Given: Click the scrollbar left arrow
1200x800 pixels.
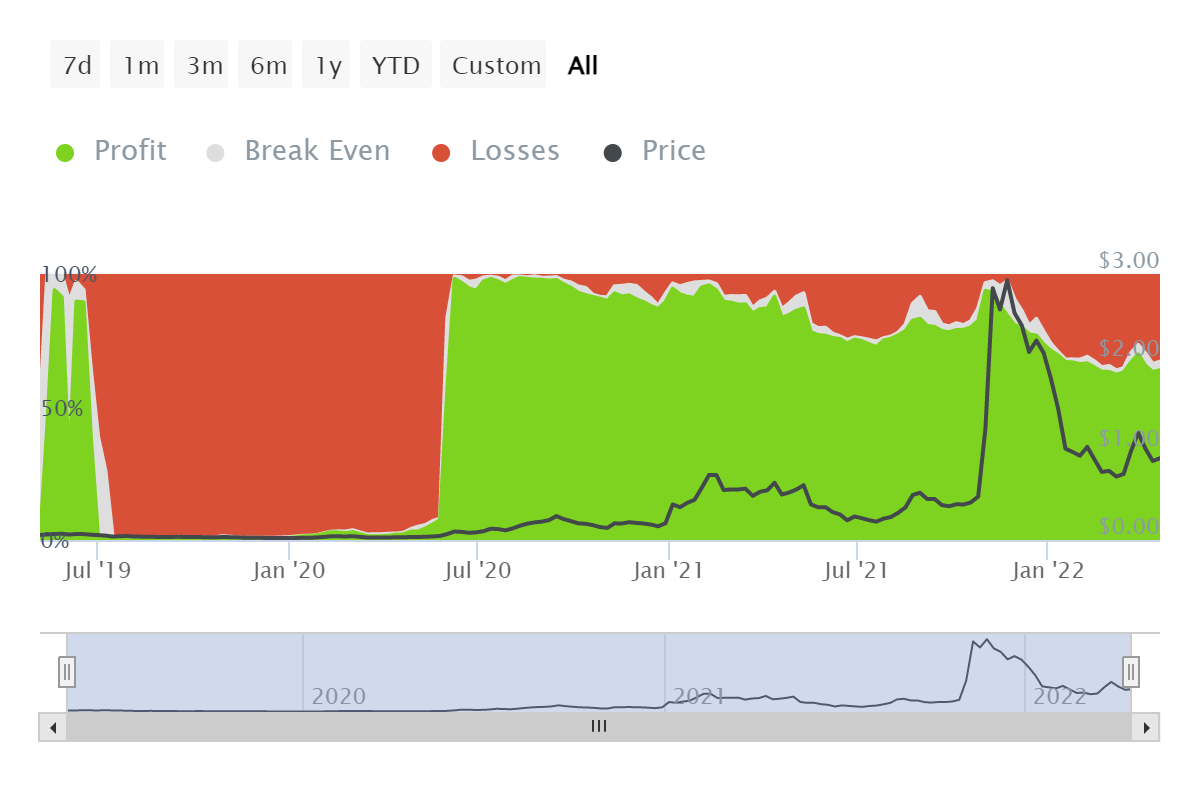Looking at the screenshot, I should [x=52, y=727].
